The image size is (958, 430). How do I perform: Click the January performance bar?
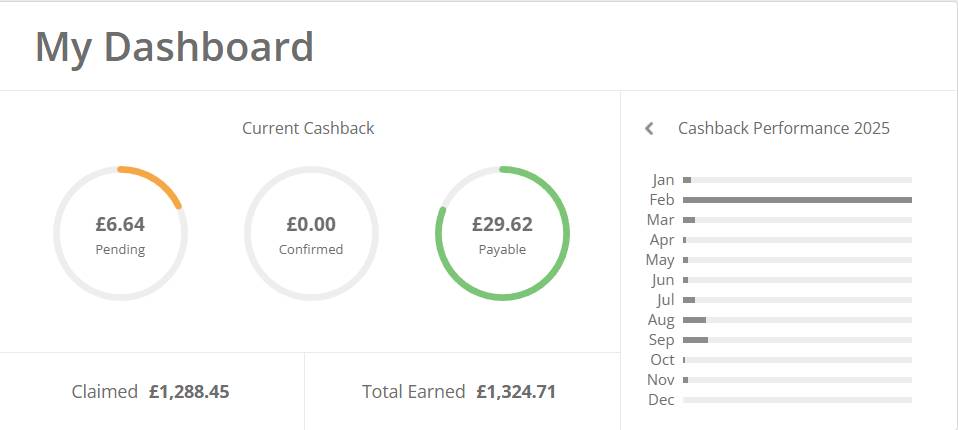tap(796, 180)
